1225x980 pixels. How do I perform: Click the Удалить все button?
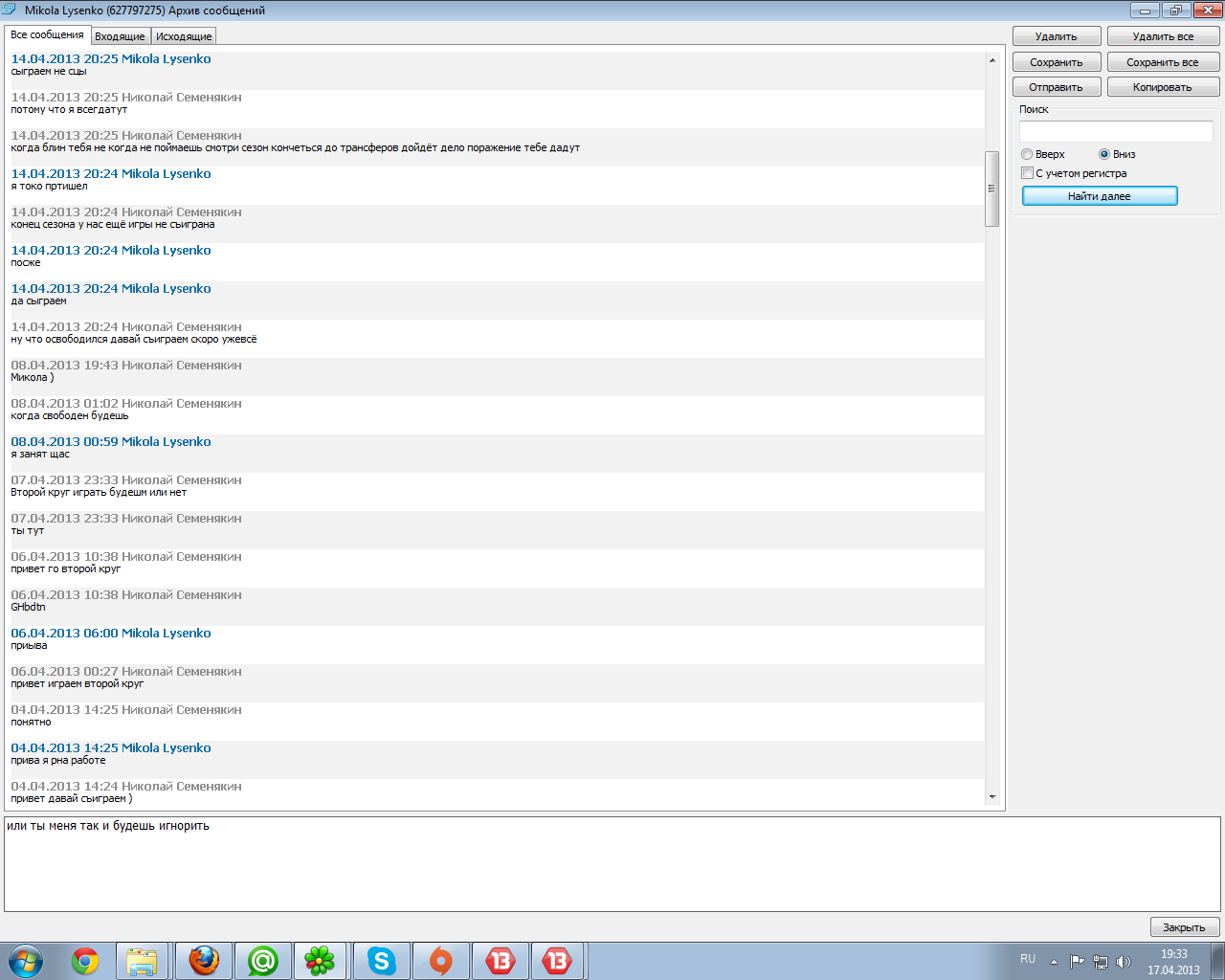click(x=1163, y=36)
